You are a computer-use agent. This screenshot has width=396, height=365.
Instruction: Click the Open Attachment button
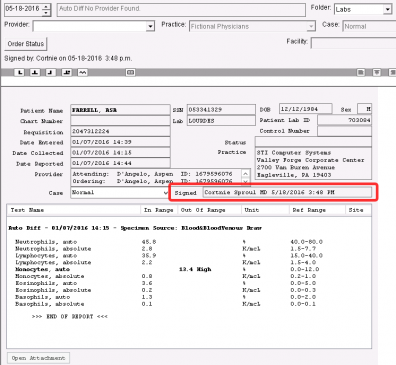pyautogui.click(x=38, y=358)
